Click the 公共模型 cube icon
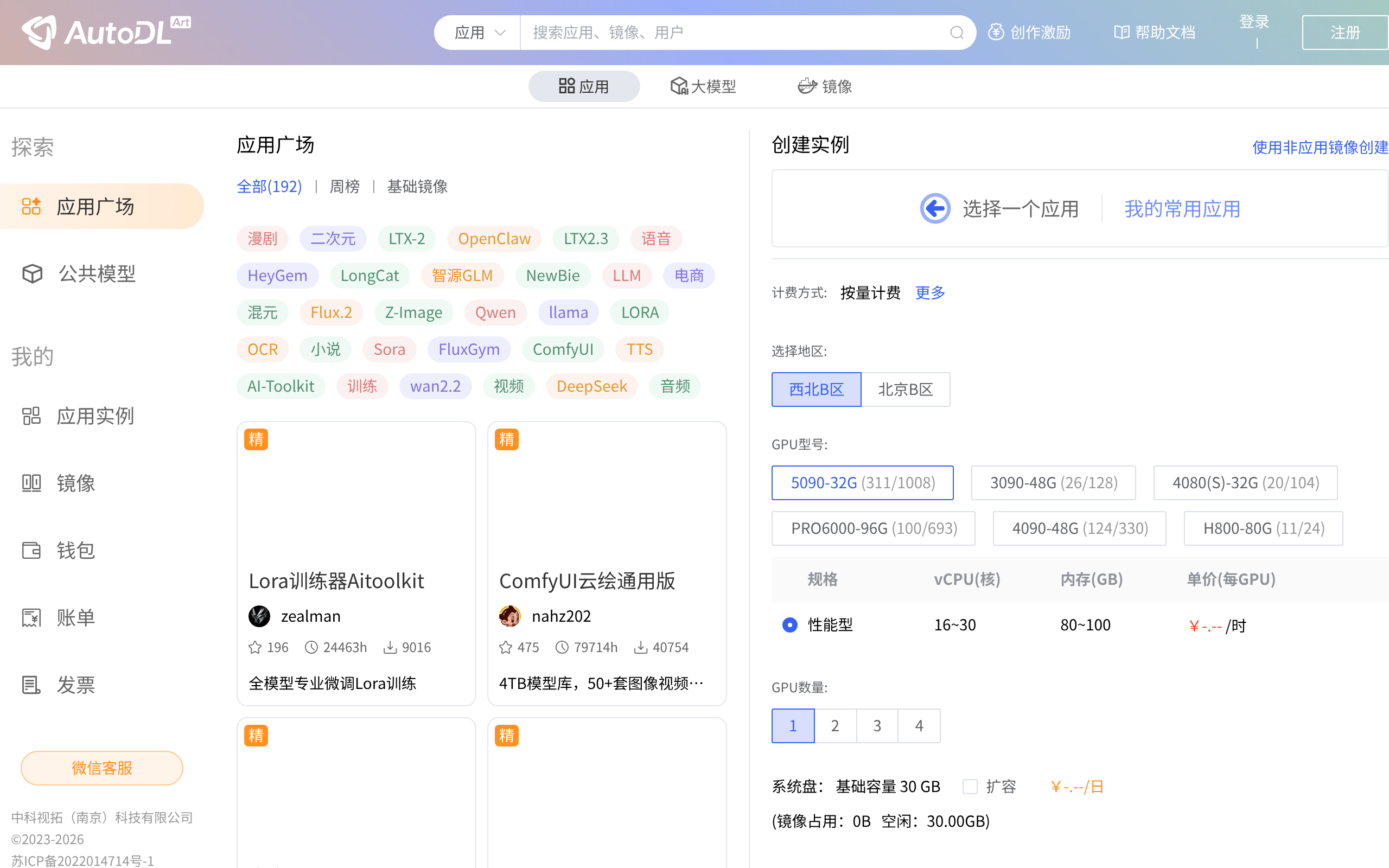 [x=32, y=274]
